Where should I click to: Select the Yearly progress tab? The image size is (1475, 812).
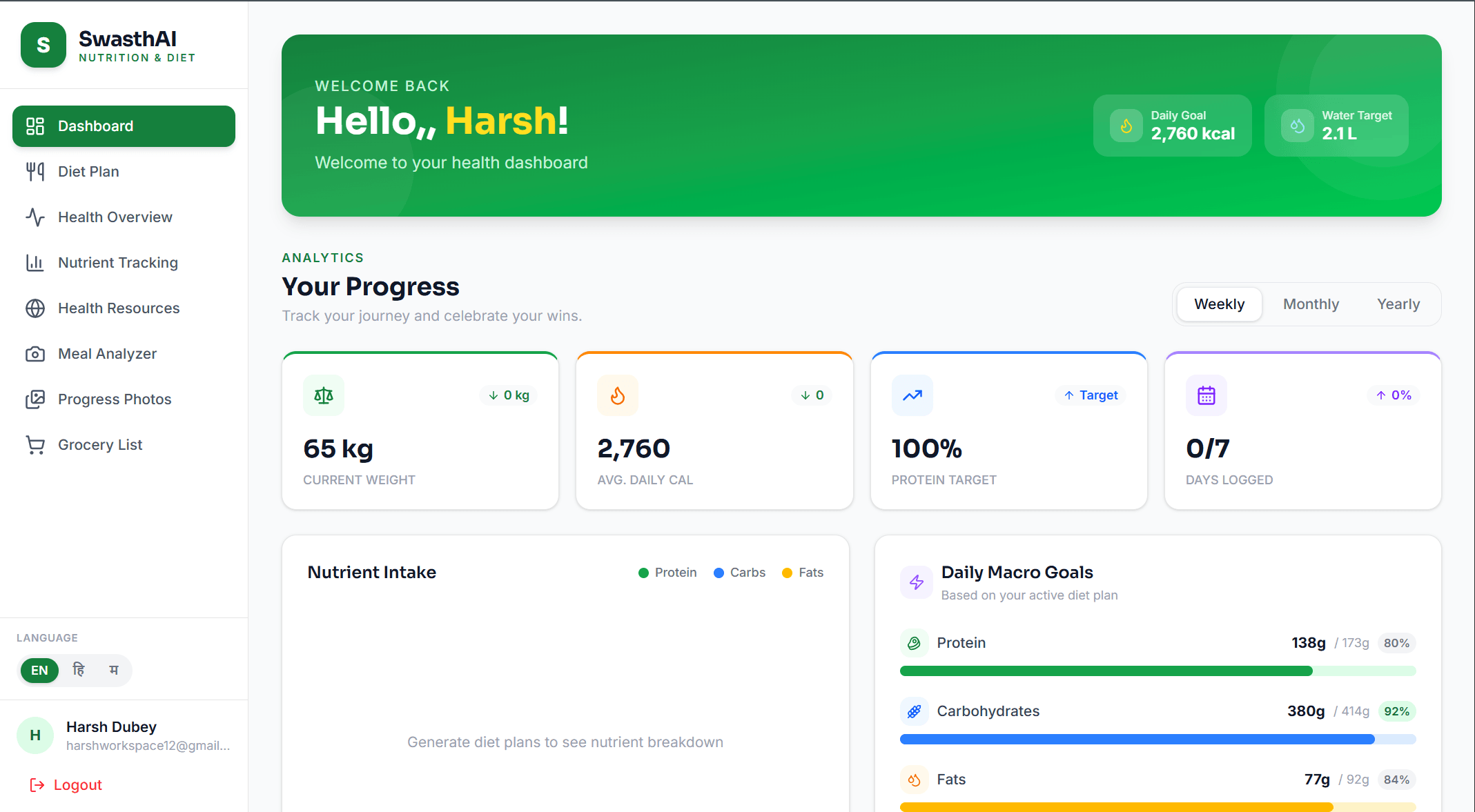[1398, 304]
